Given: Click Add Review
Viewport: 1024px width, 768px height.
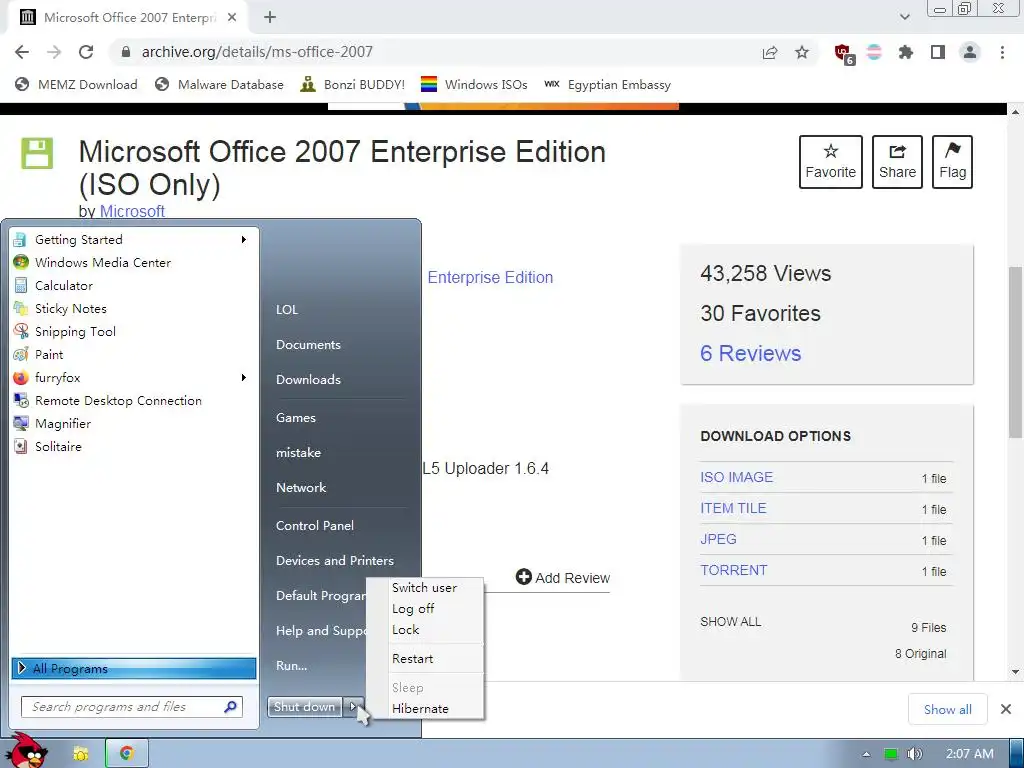Looking at the screenshot, I should pos(563,578).
